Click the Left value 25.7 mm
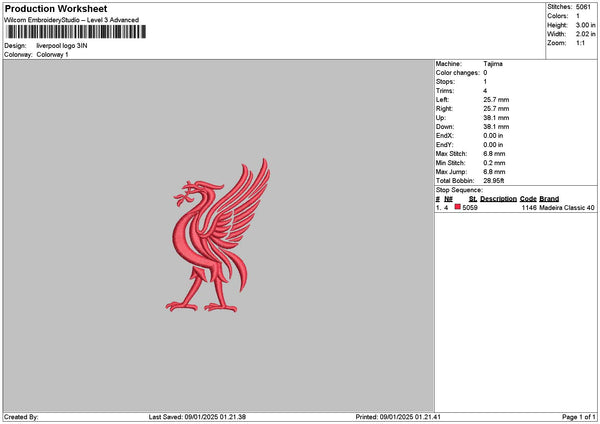Image resolution: width=600 pixels, height=424 pixels. point(496,100)
